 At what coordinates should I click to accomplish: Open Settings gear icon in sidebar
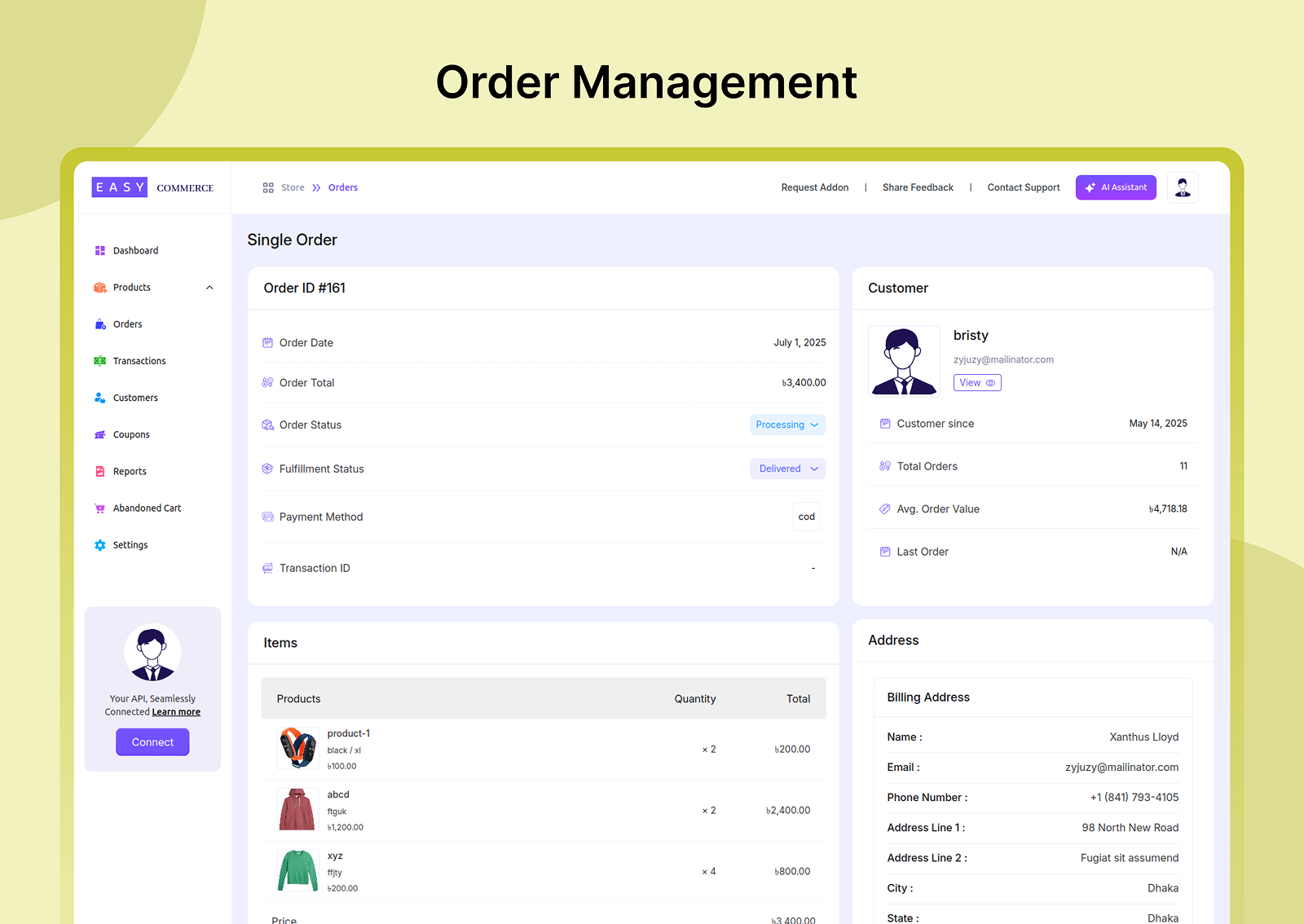point(100,545)
